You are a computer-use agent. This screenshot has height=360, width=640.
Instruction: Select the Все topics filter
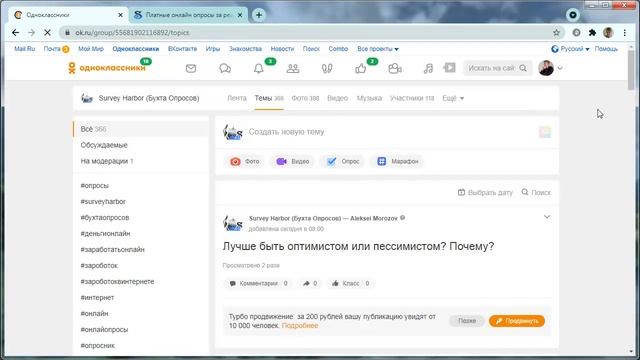pyautogui.click(x=141, y=129)
